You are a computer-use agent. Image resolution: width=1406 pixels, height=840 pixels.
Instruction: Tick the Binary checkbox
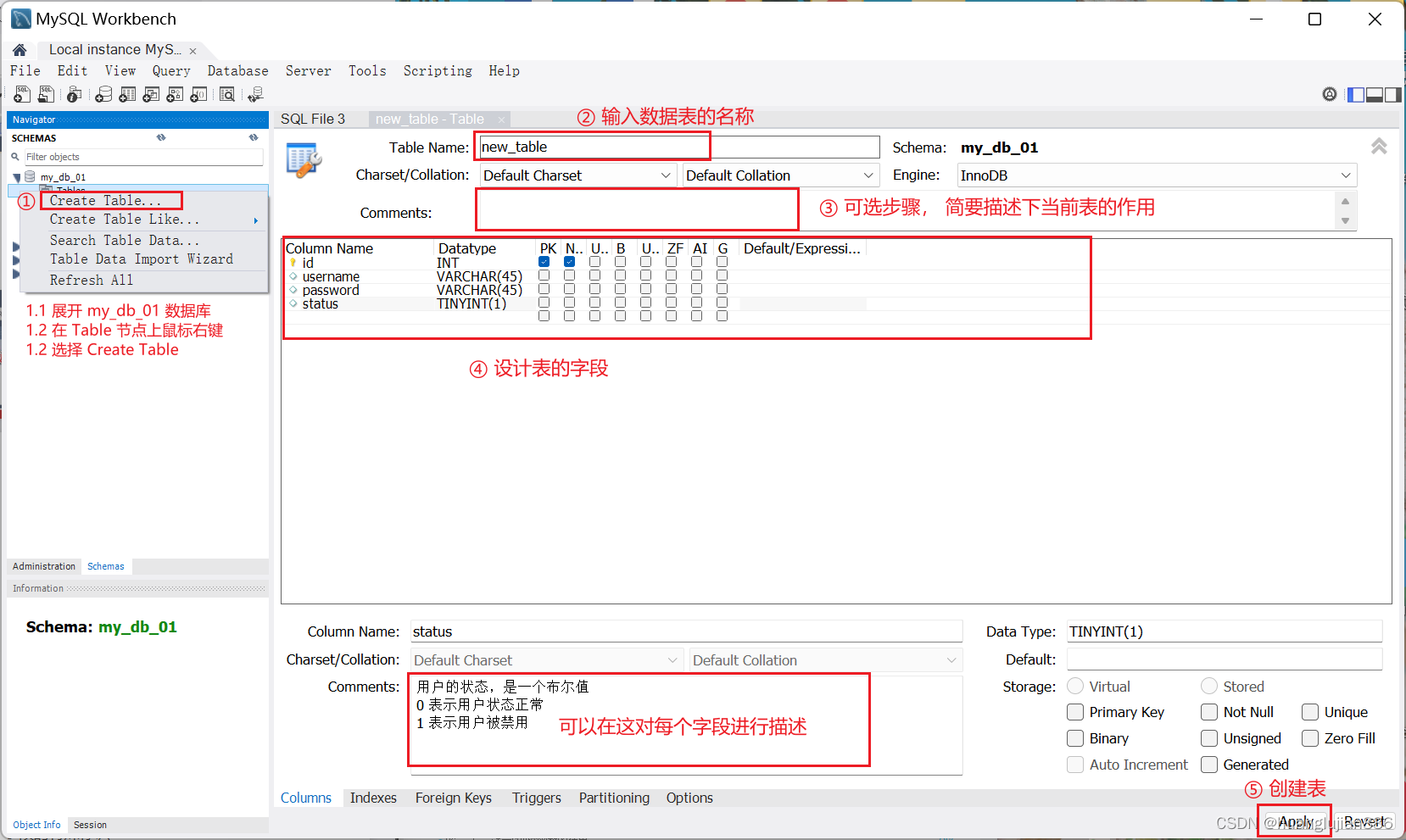[x=1075, y=738]
